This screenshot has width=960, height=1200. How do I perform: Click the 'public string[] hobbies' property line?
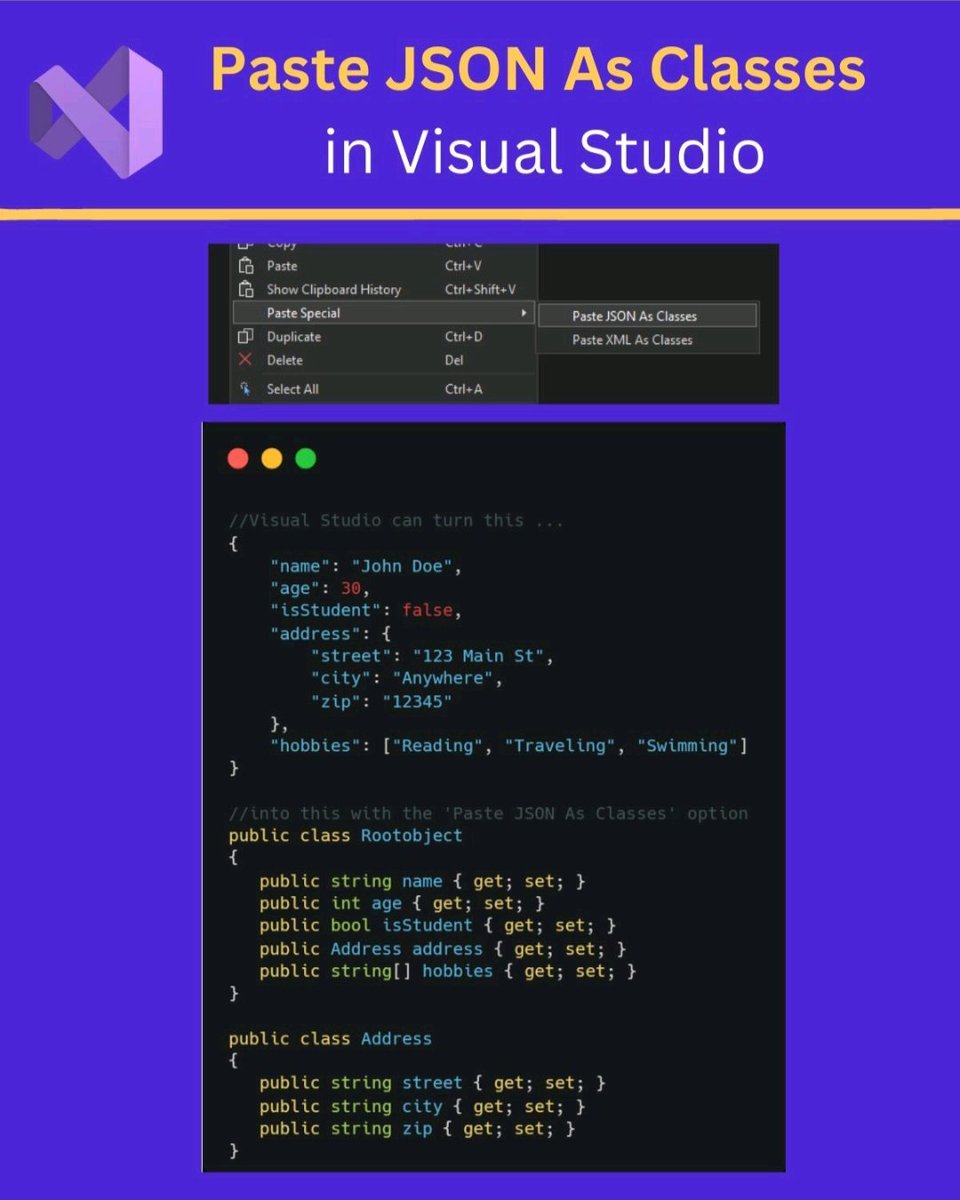[448, 971]
